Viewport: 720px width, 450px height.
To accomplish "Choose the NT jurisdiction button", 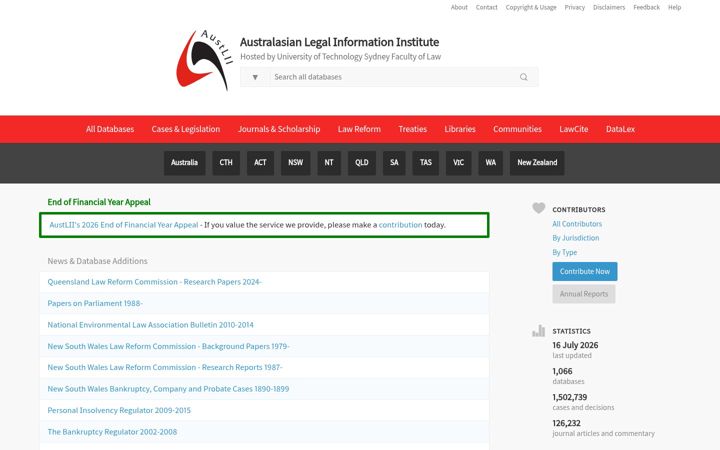I will (329, 163).
